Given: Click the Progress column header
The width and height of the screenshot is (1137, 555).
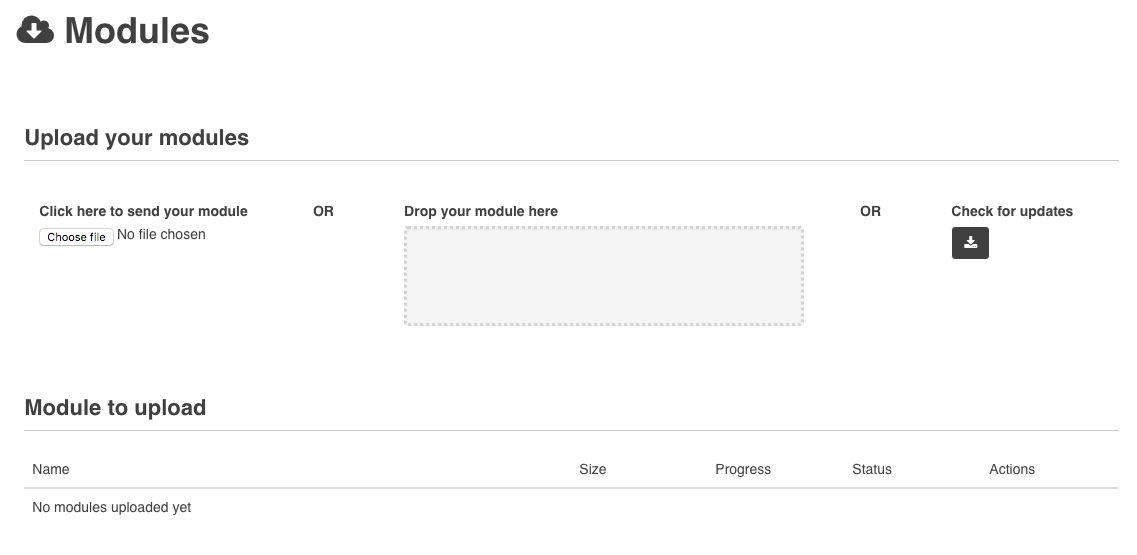Looking at the screenshot, I should coord(743,469).
